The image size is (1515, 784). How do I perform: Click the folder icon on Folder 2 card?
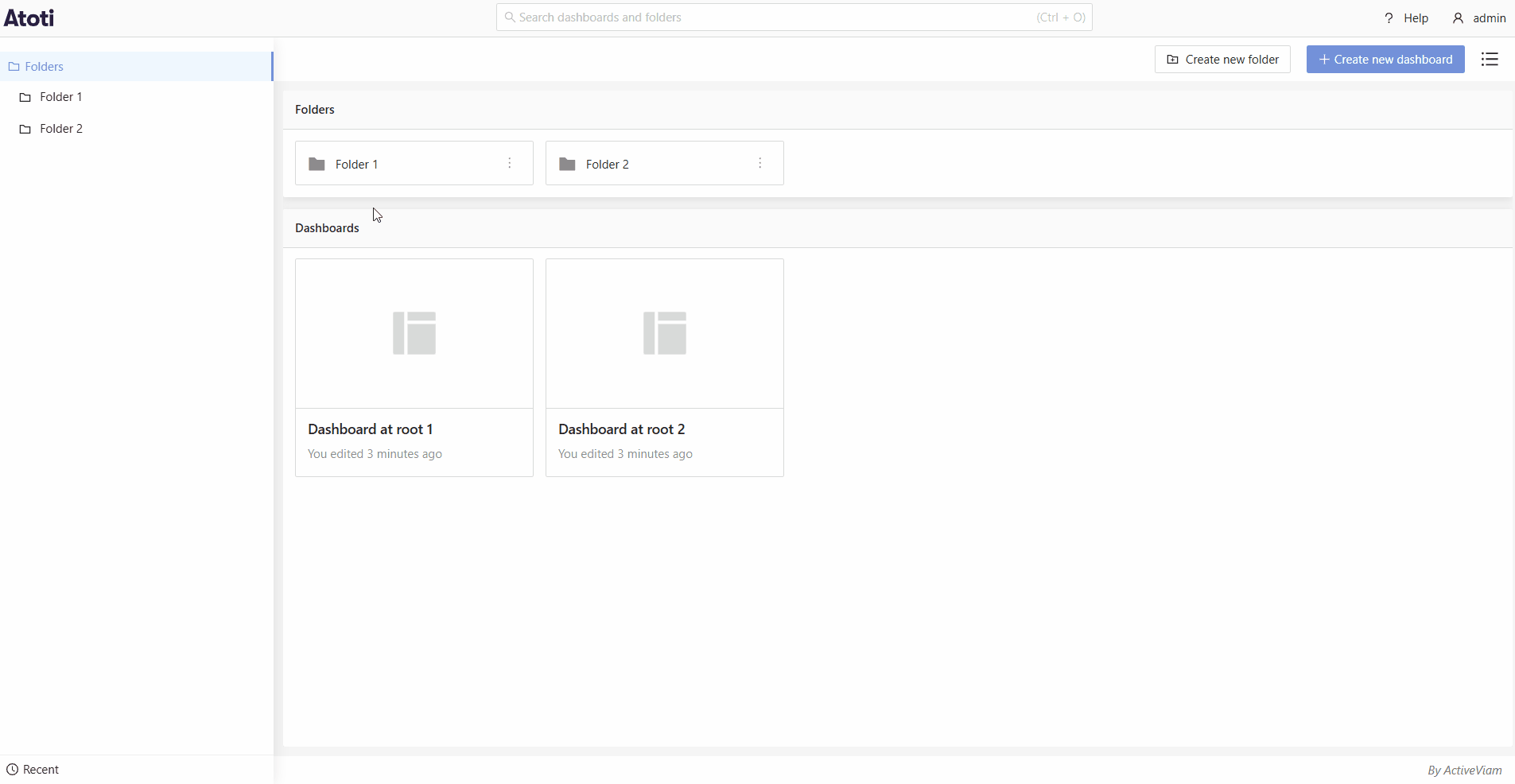(x=567, y=164)
